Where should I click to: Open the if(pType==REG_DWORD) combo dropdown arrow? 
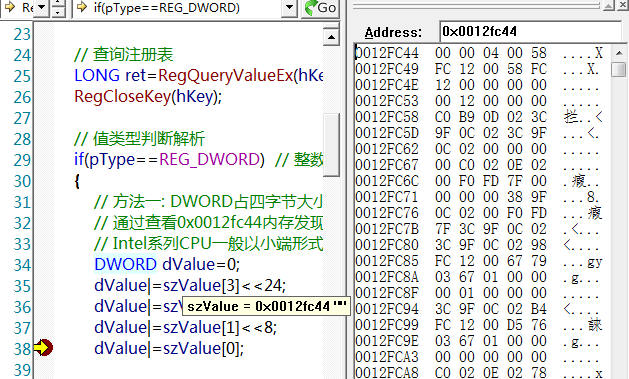pos(289,8)
